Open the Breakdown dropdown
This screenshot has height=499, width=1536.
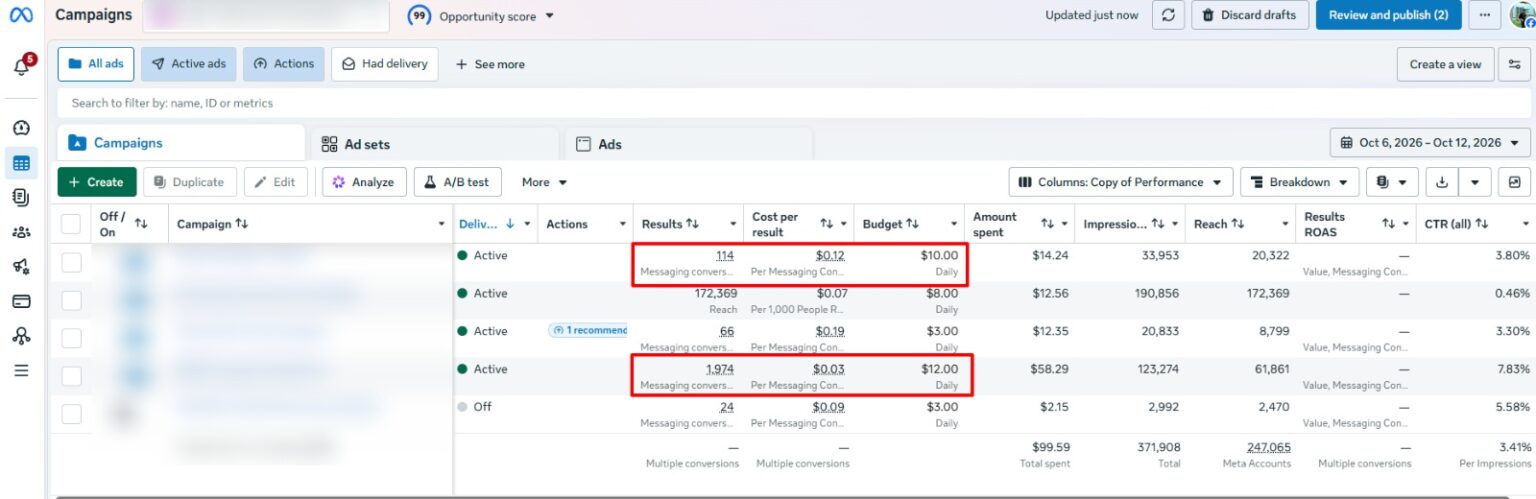tap(1300, 182)
